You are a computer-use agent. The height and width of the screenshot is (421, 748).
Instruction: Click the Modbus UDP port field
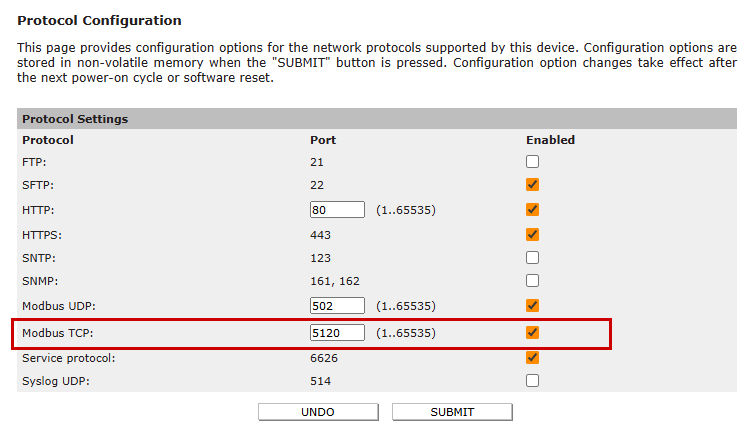tap(337, 306)
